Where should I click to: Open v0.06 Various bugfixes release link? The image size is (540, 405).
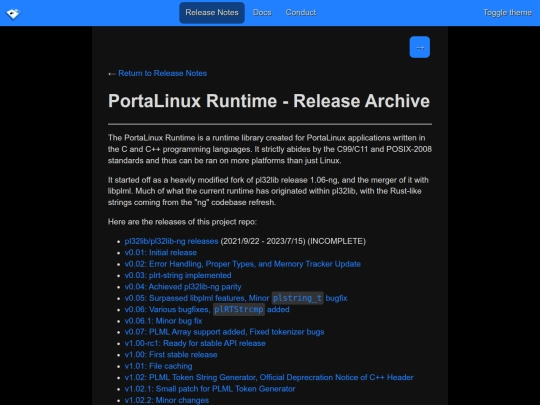[x=207, y=309]
